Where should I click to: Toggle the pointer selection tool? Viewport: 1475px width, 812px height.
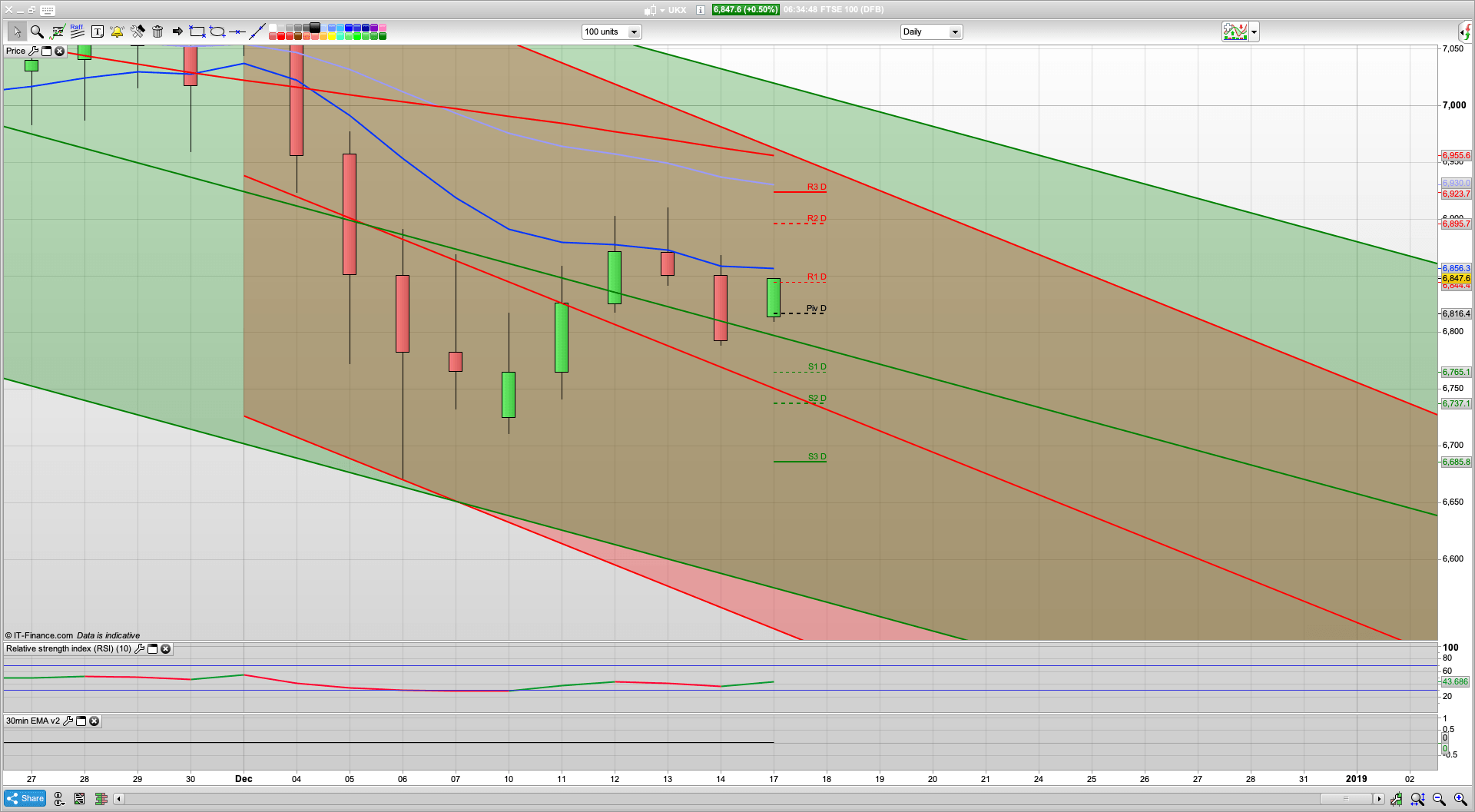(18, 31)
